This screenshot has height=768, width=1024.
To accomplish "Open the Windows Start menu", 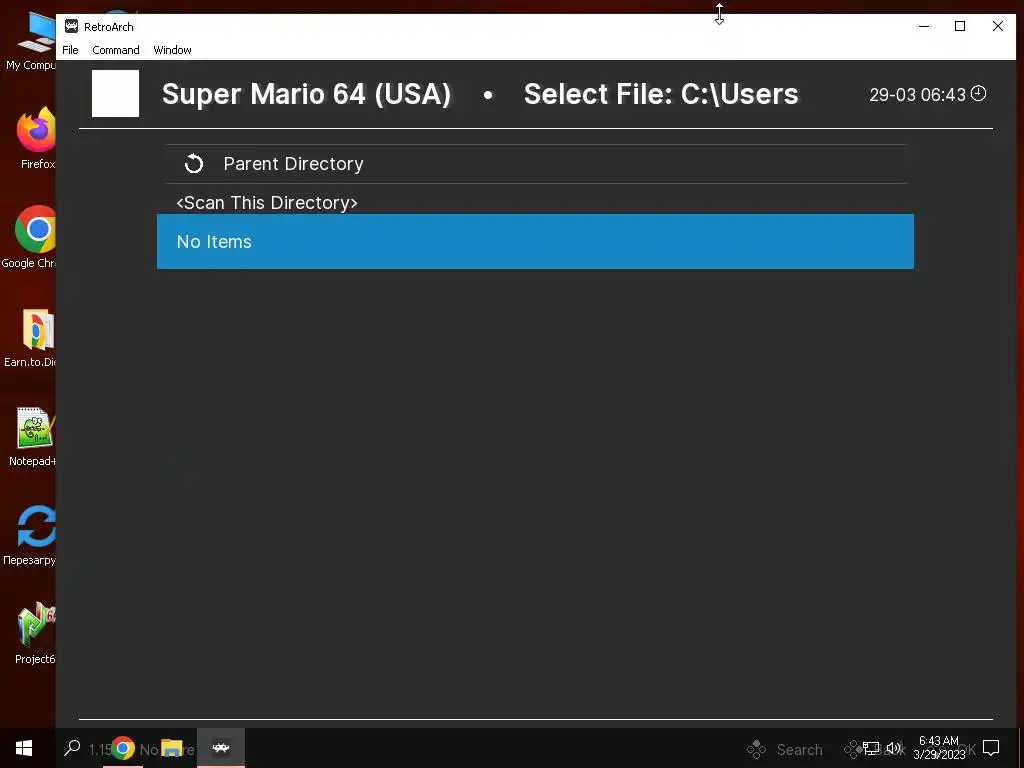I will click(x=24, y=748).
